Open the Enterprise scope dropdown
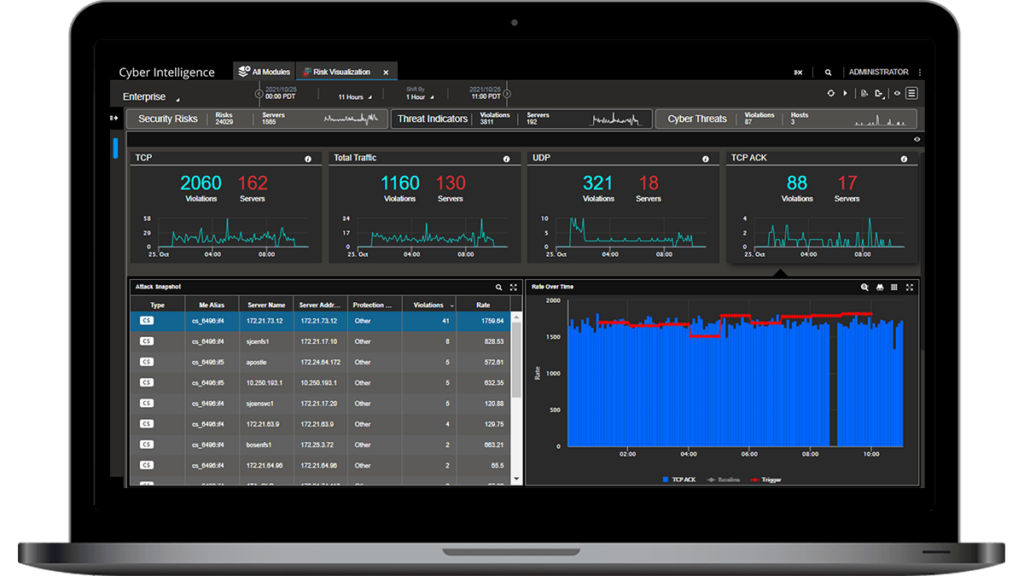The image size is (1024, 576). coord(150,96)
